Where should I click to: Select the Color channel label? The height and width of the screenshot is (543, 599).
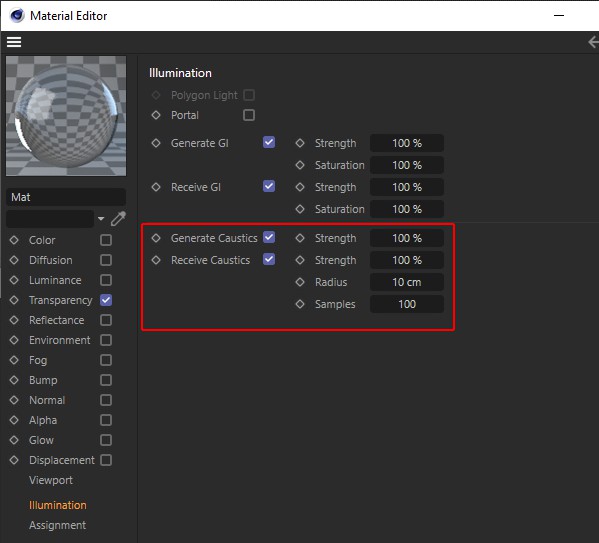[42, 240]
